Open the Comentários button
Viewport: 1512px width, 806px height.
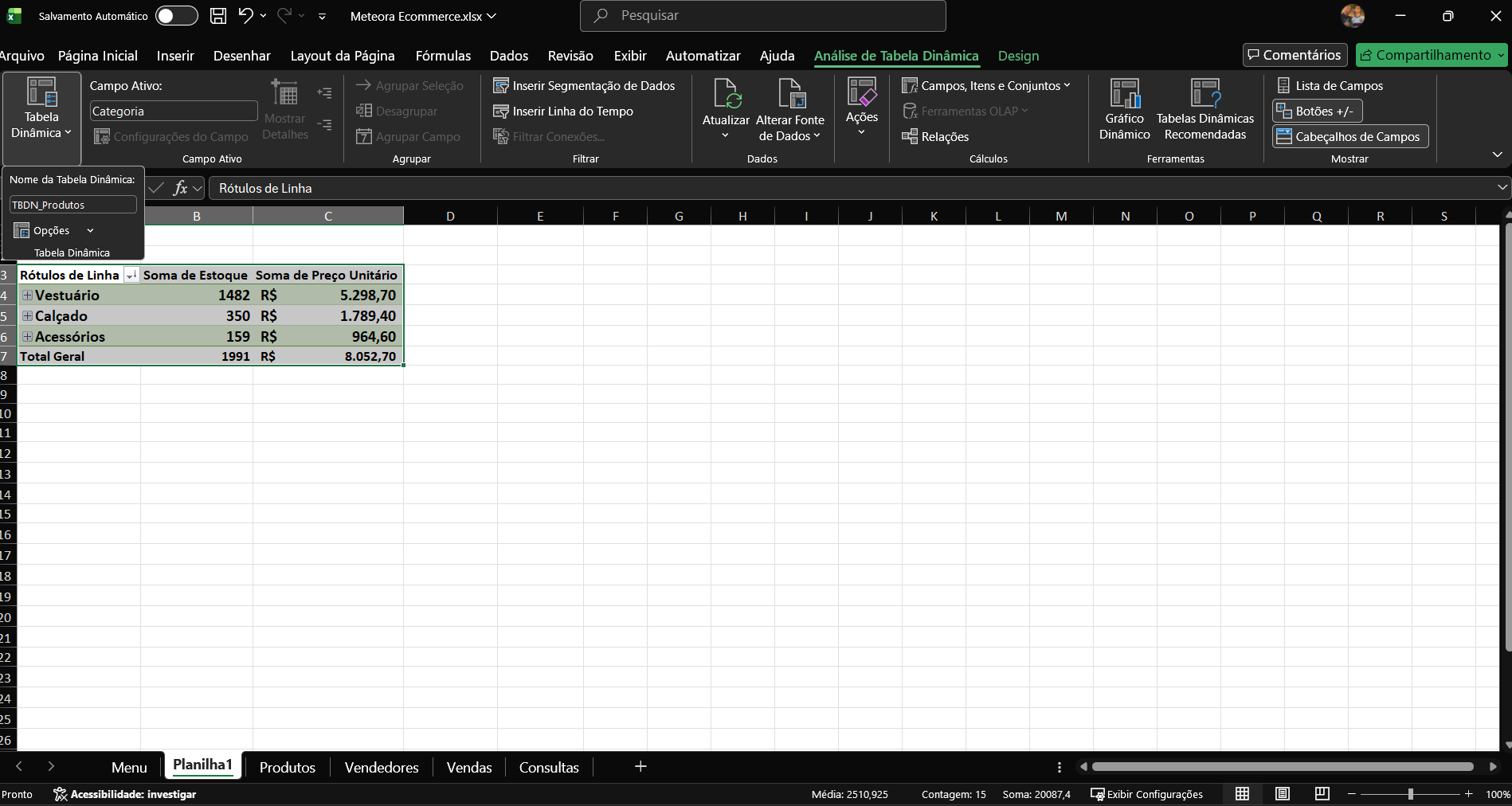[x=1295, y=55]
